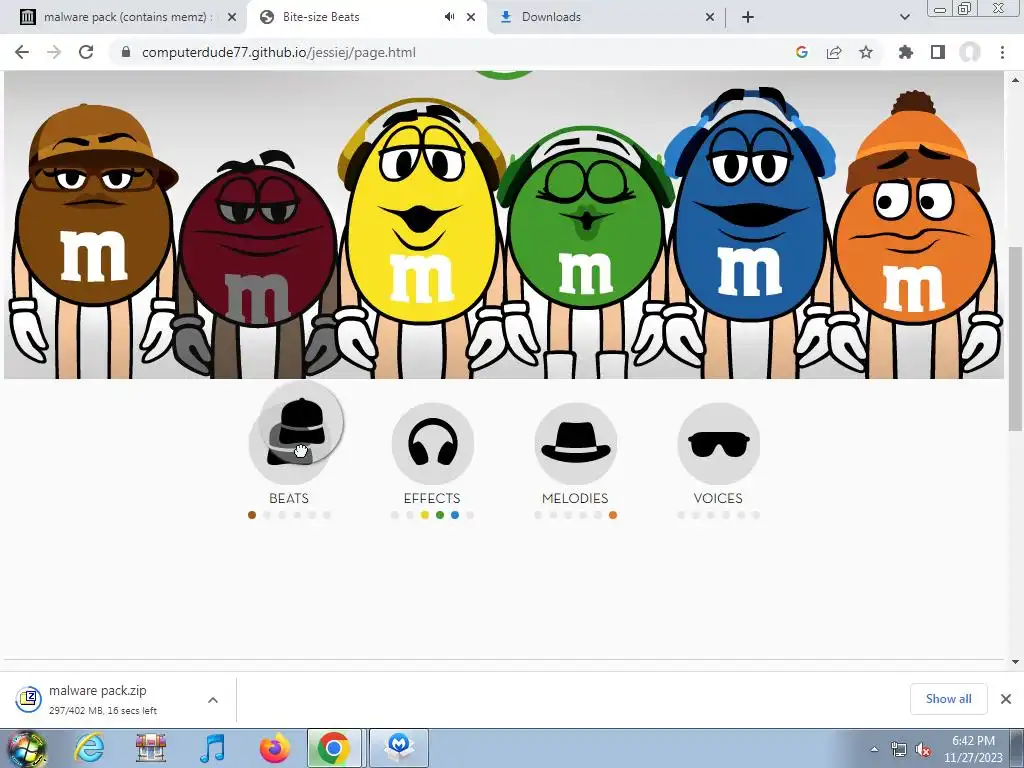Open the Chrome profile avatar
Screen dimensions: 1024x768
point(970,52)
